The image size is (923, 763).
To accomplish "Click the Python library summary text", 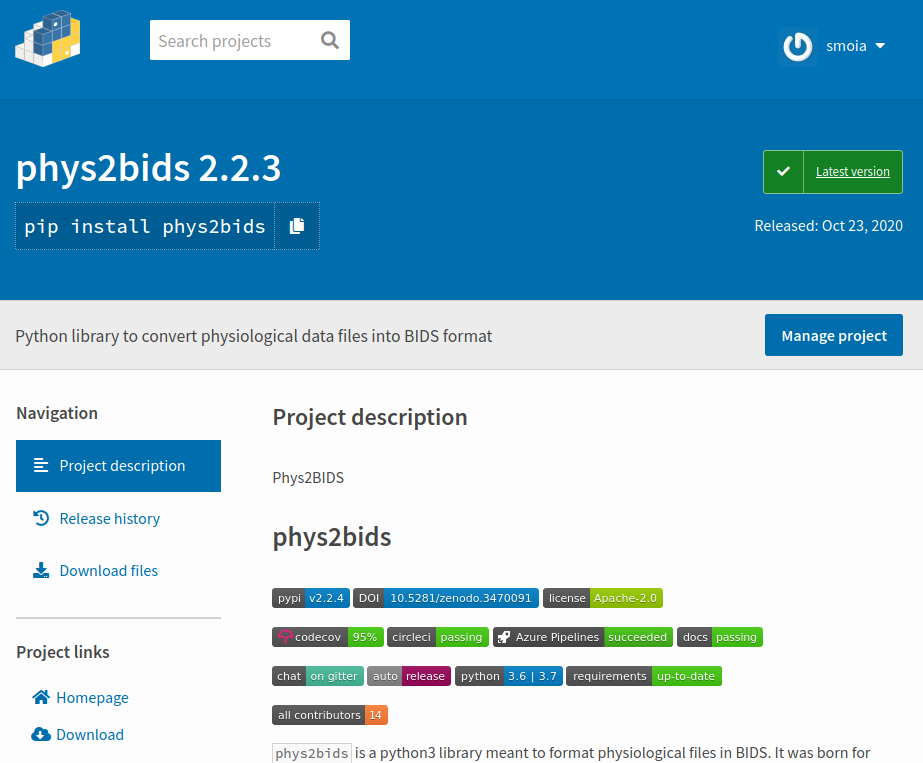I will [254, 336].
